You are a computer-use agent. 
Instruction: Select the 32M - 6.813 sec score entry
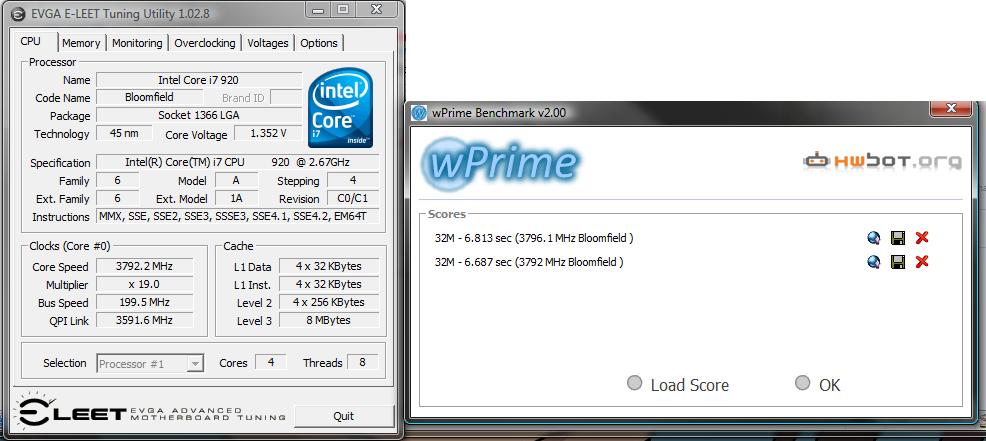pyautogui.click(x=534, y=238)
